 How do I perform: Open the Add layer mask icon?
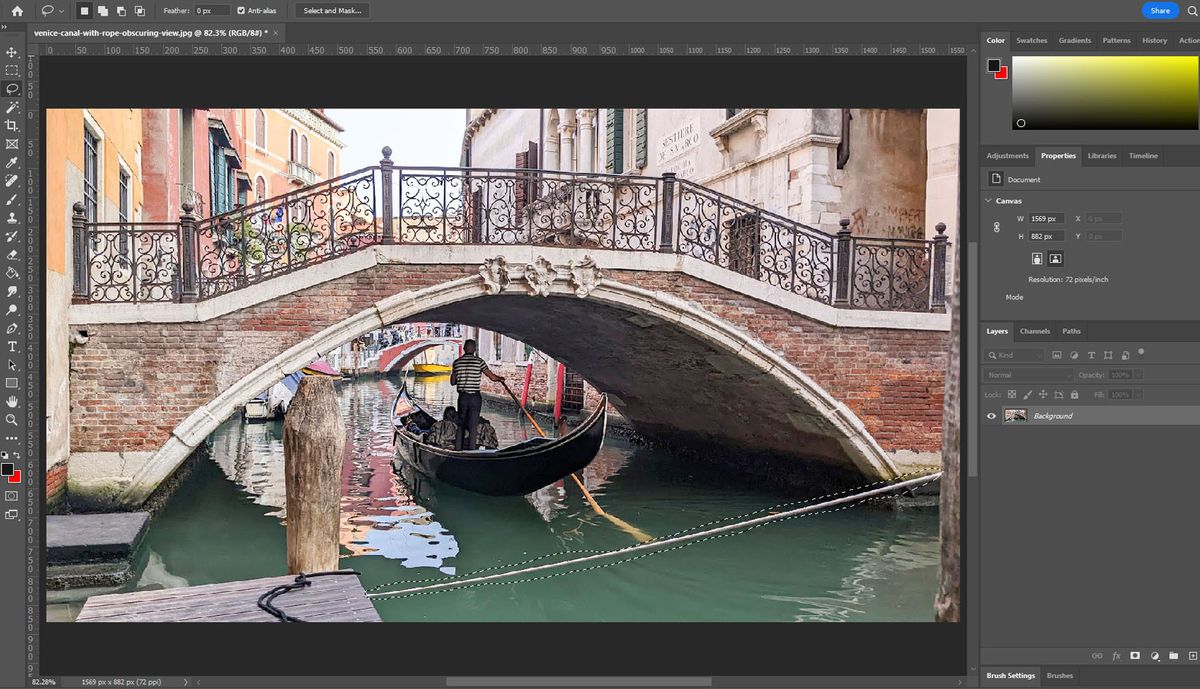(x=1134, y=655)
